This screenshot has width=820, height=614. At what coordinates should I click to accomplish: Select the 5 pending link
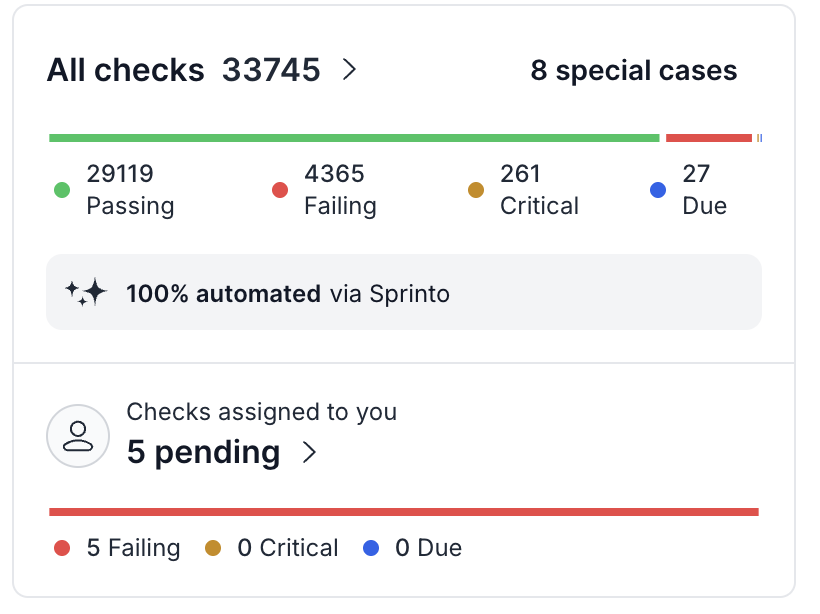click(x=203, y=452)
